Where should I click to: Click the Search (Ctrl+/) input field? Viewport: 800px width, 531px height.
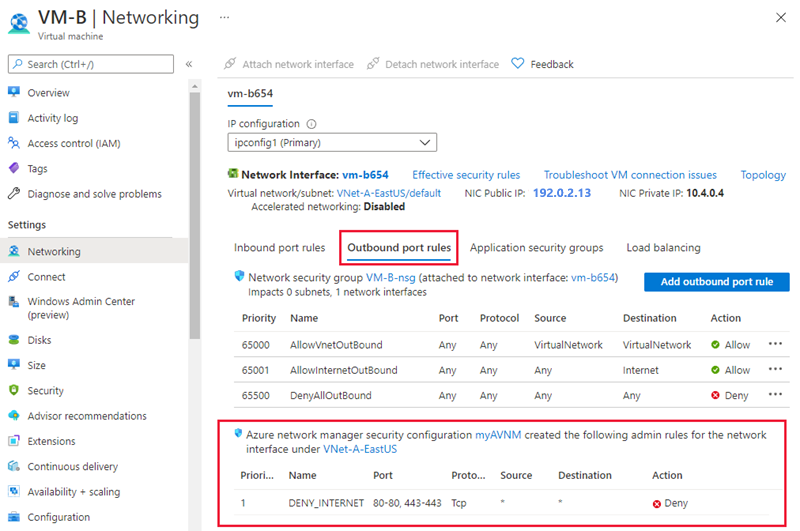pos(91,64)
